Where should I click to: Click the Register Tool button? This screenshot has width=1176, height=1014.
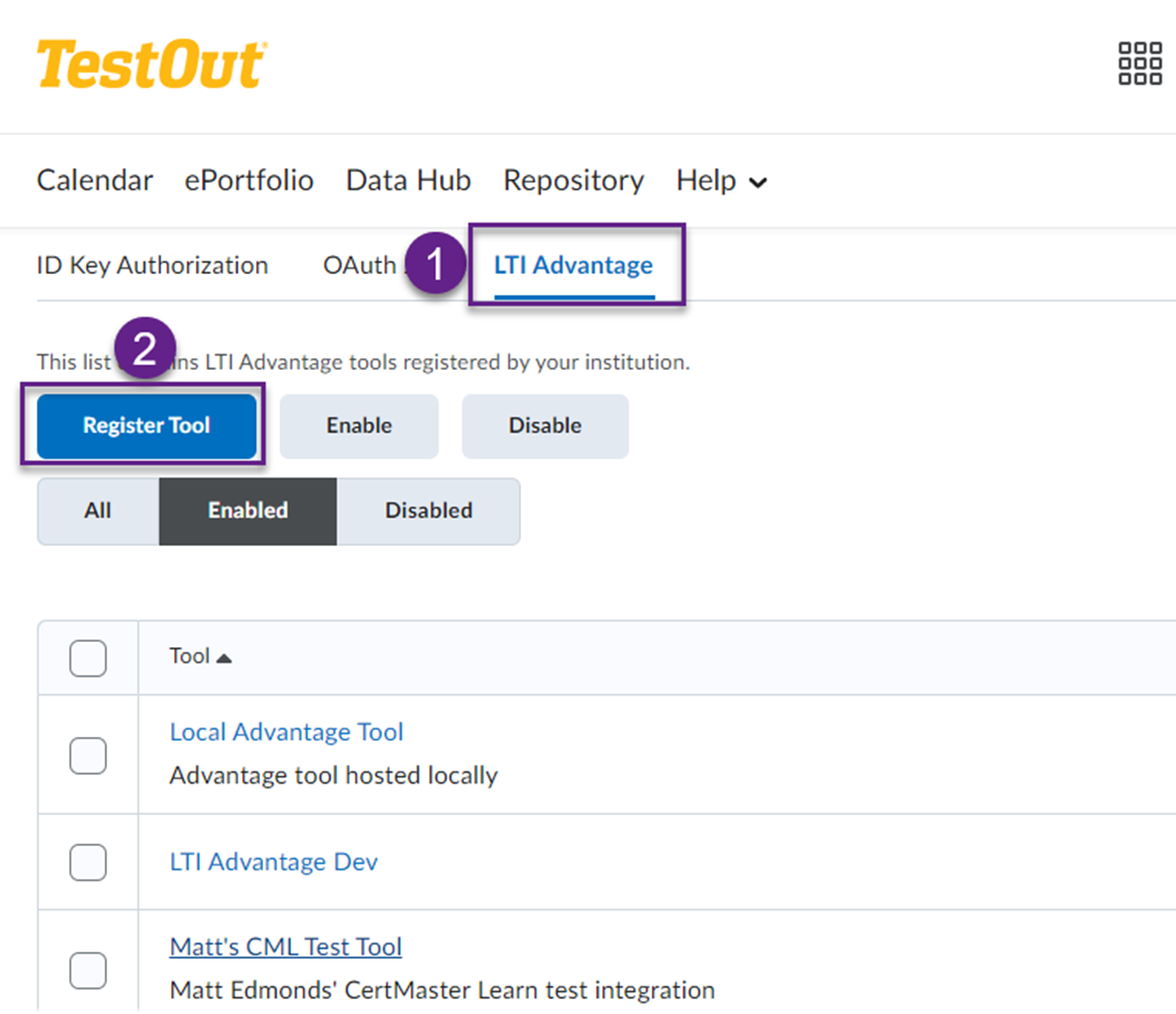pyautogui.click(x=146, y=426)
